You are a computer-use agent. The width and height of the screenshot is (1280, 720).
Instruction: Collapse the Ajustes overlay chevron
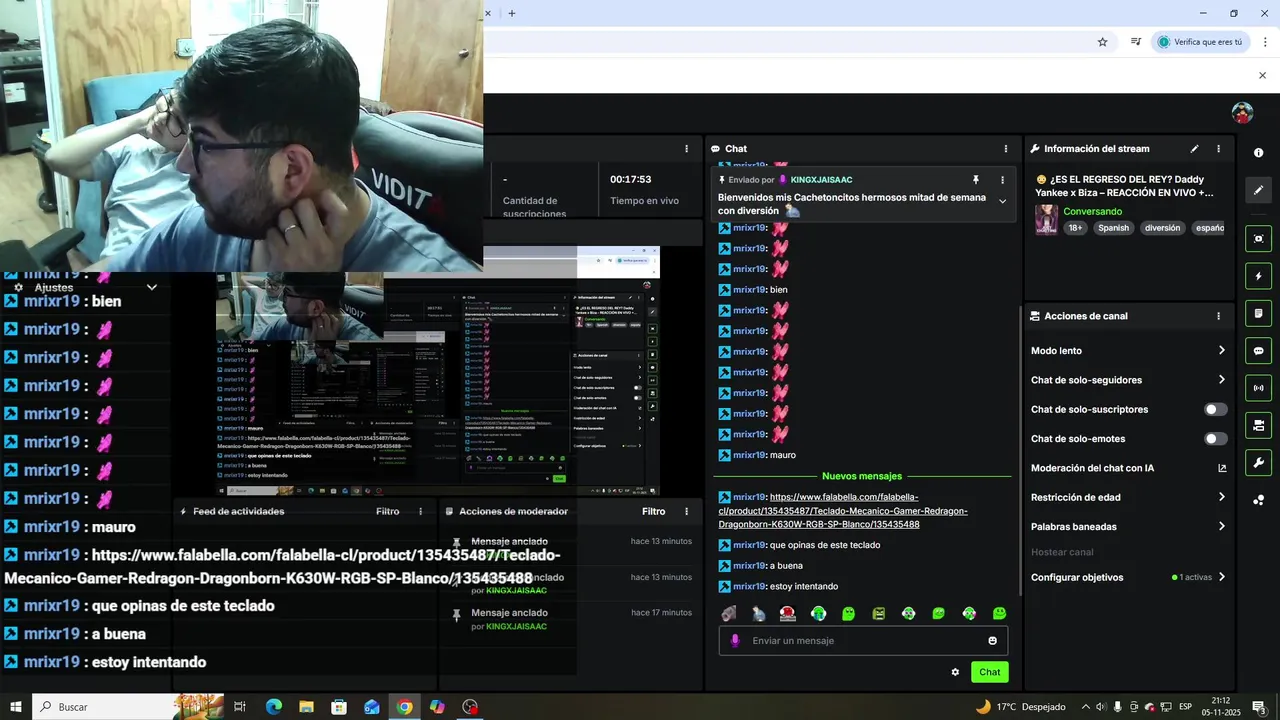tap(151, 287)
